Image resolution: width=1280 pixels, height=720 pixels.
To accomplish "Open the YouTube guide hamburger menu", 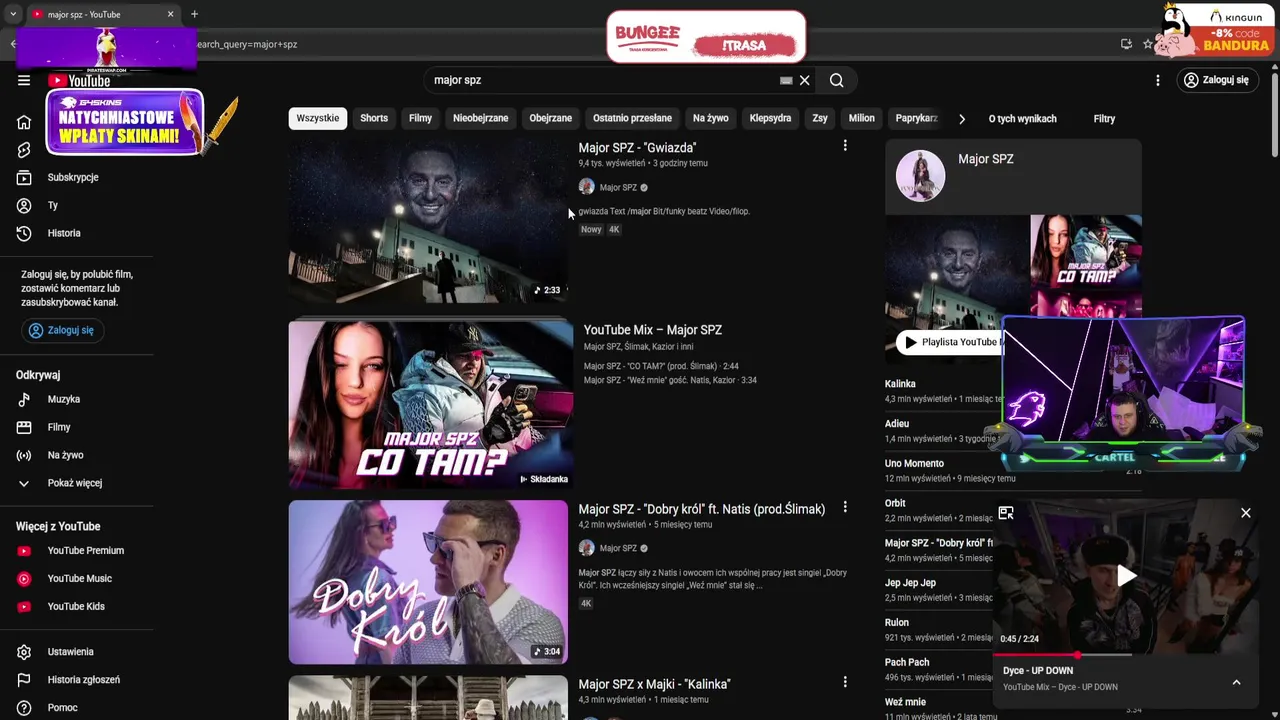I will (24, 80).
